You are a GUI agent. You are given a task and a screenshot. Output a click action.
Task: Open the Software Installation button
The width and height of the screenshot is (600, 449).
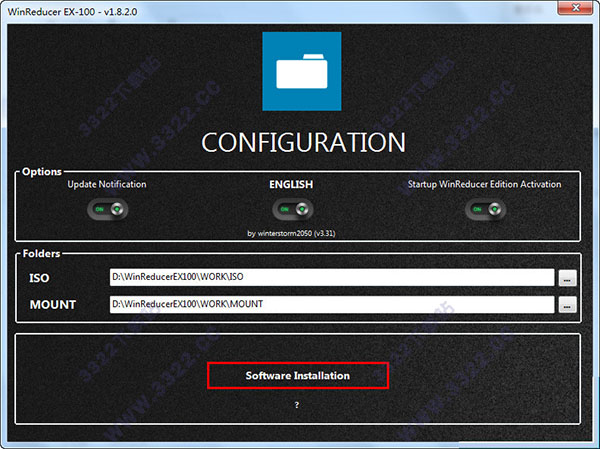(298, 376)
